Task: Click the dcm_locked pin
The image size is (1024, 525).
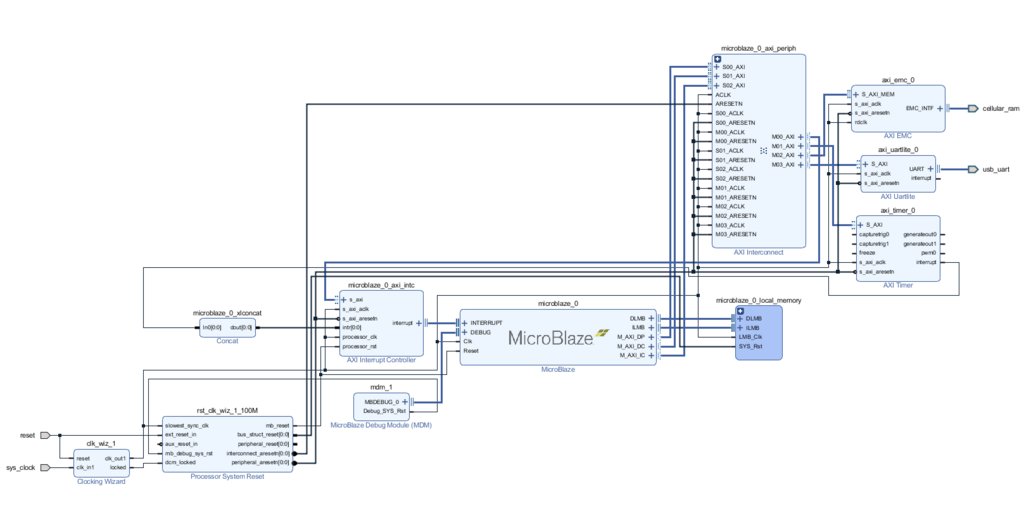Action: tap(180, 462)
